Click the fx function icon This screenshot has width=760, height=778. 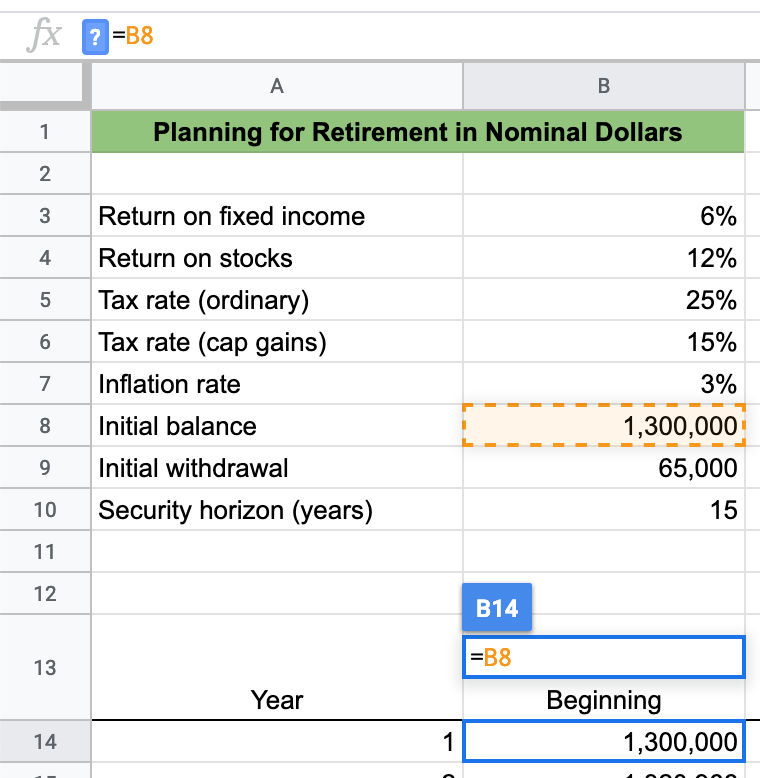tap(44, 35)
